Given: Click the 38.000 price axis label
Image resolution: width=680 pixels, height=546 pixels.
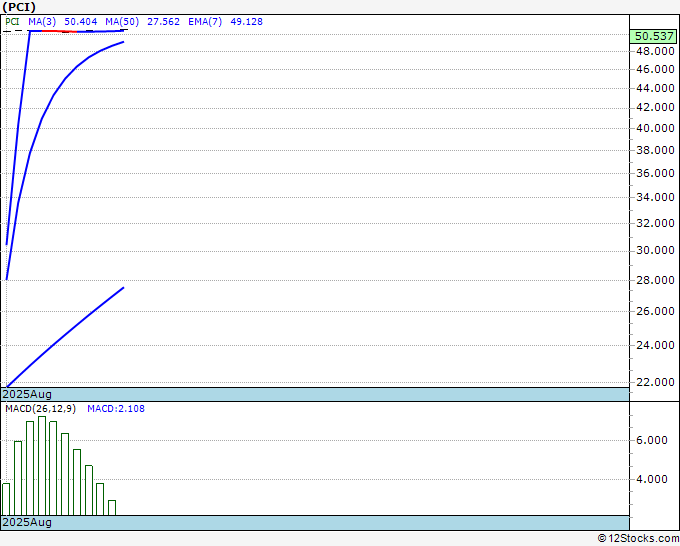Looking at the screenshot, I should click(655, 150).
